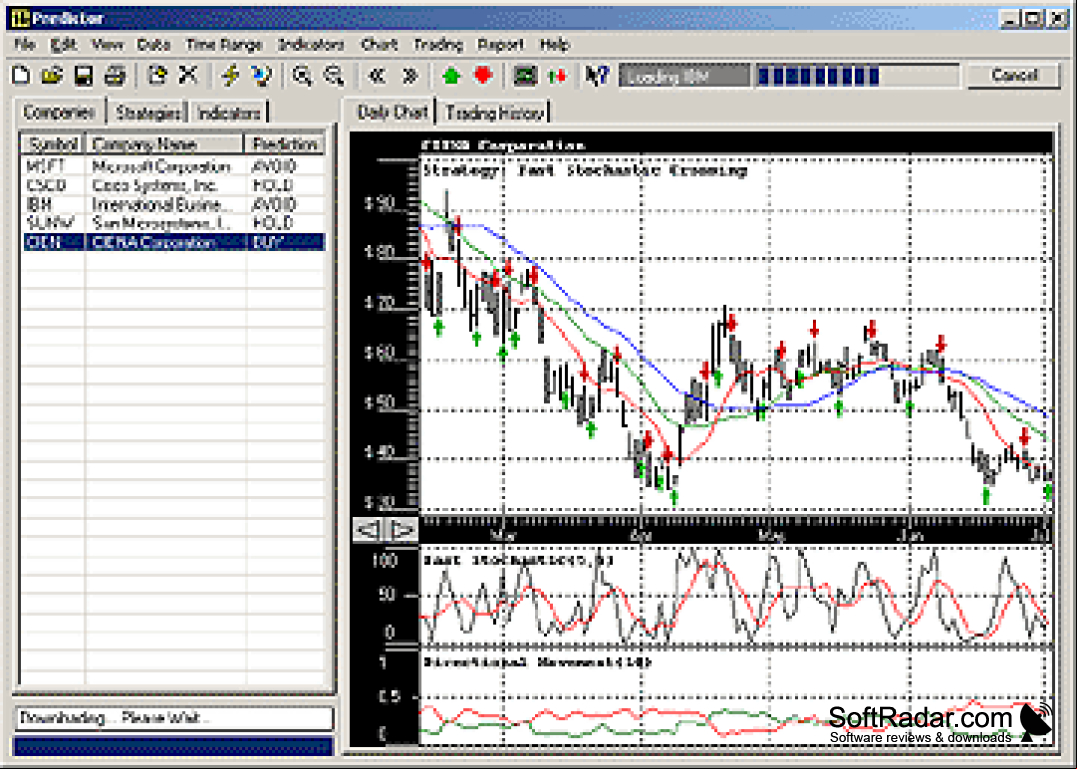Open the Help menu

click(x=554, y=45)
